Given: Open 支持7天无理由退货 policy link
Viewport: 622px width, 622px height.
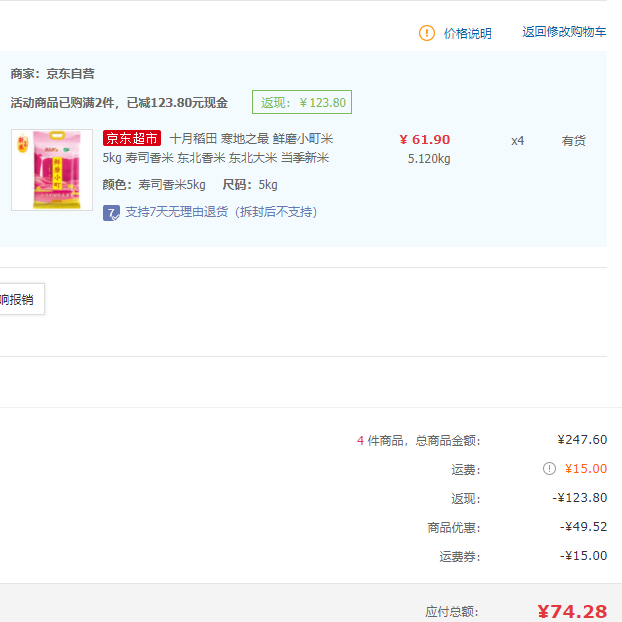Looking at the screenshot, I should tap(221, 212).
